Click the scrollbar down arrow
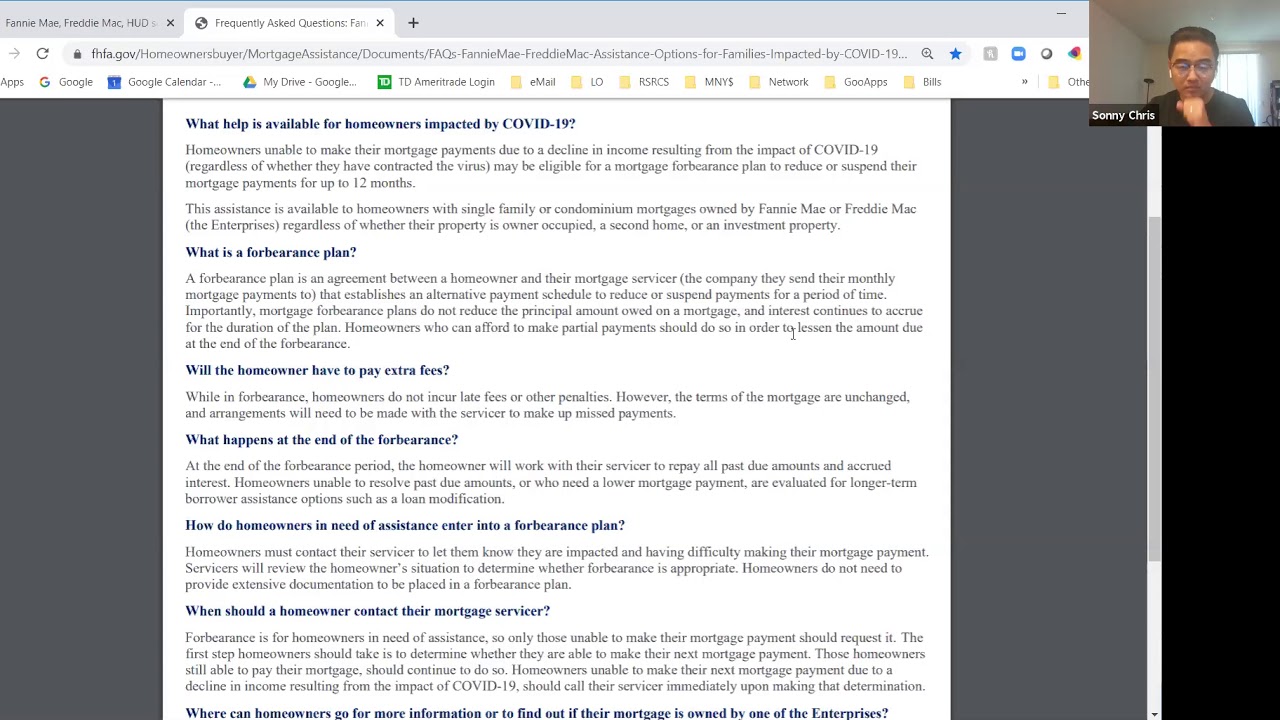Image resolution: width=1280 pixels, height=720 pixels. coord(1155,714)
